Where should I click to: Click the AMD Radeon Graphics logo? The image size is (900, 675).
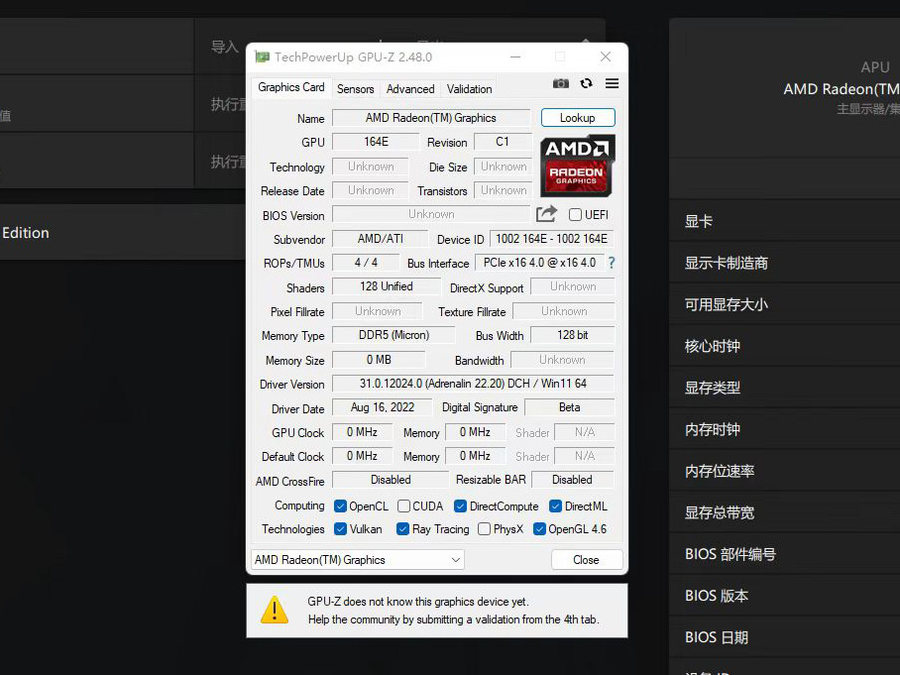pos(577,167)
